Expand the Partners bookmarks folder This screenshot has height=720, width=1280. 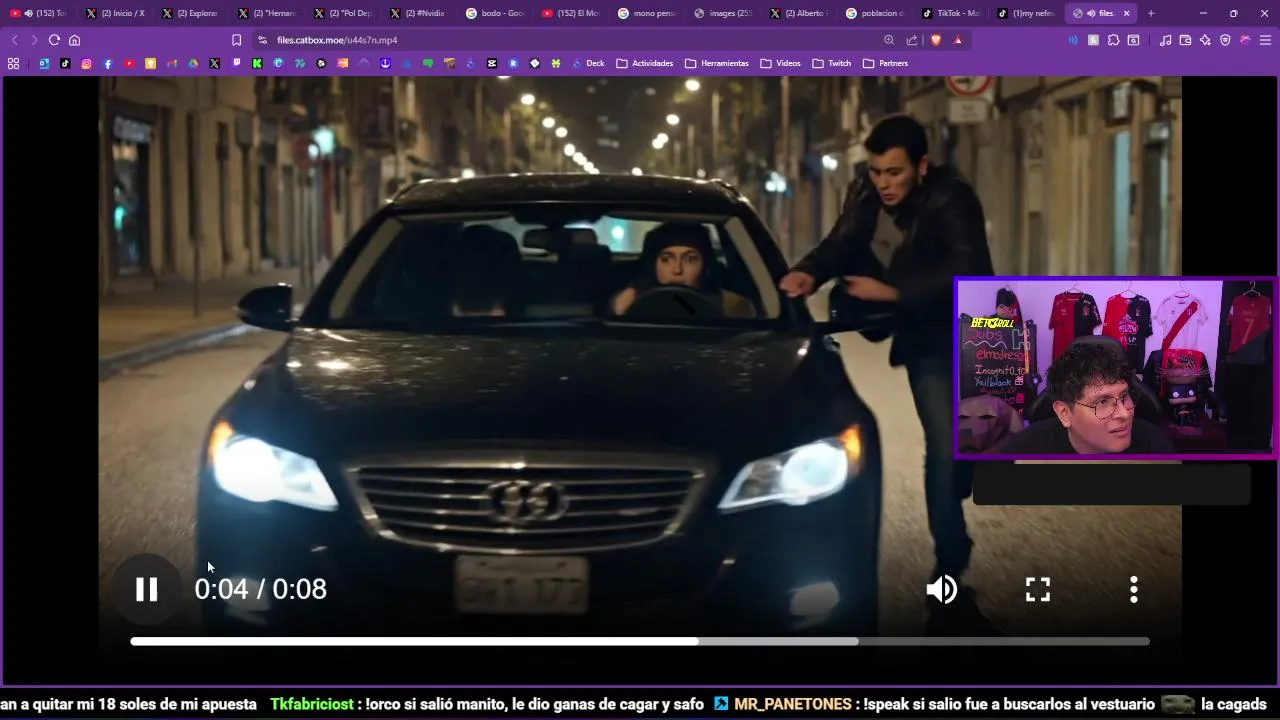click(x=886, y=63)
